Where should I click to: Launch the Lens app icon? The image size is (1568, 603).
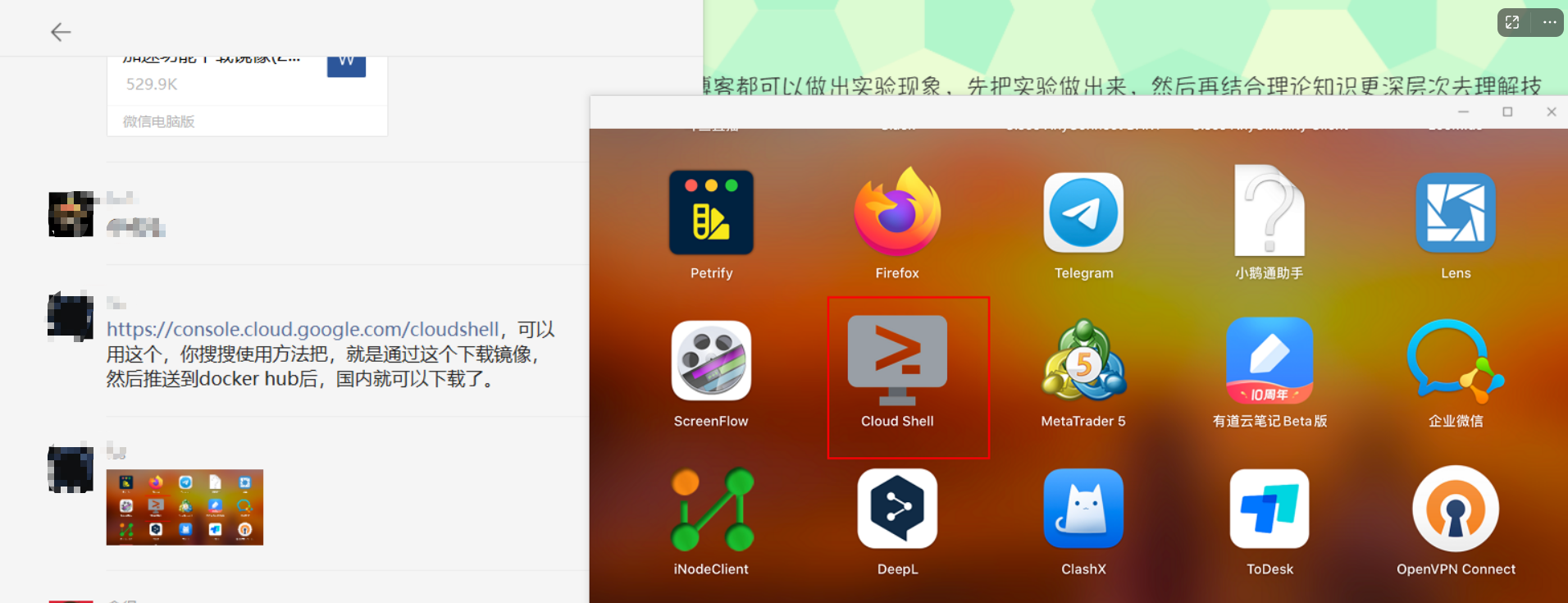1456,212
